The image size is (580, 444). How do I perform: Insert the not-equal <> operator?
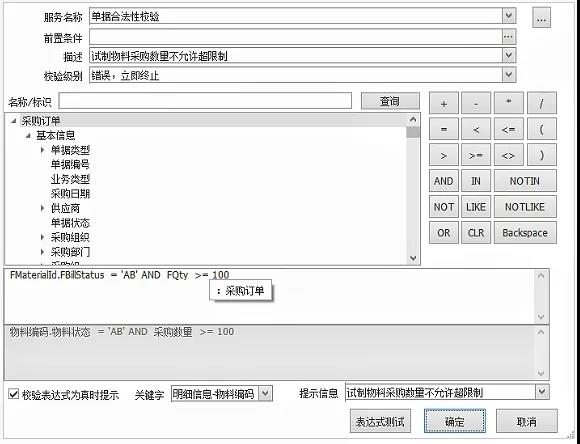click(509, 155)
